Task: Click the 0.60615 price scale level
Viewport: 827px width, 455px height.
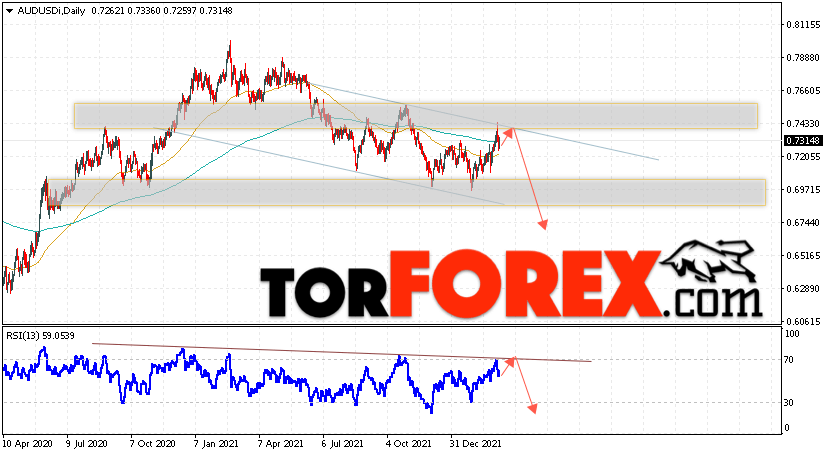Action: click(803, 322)
